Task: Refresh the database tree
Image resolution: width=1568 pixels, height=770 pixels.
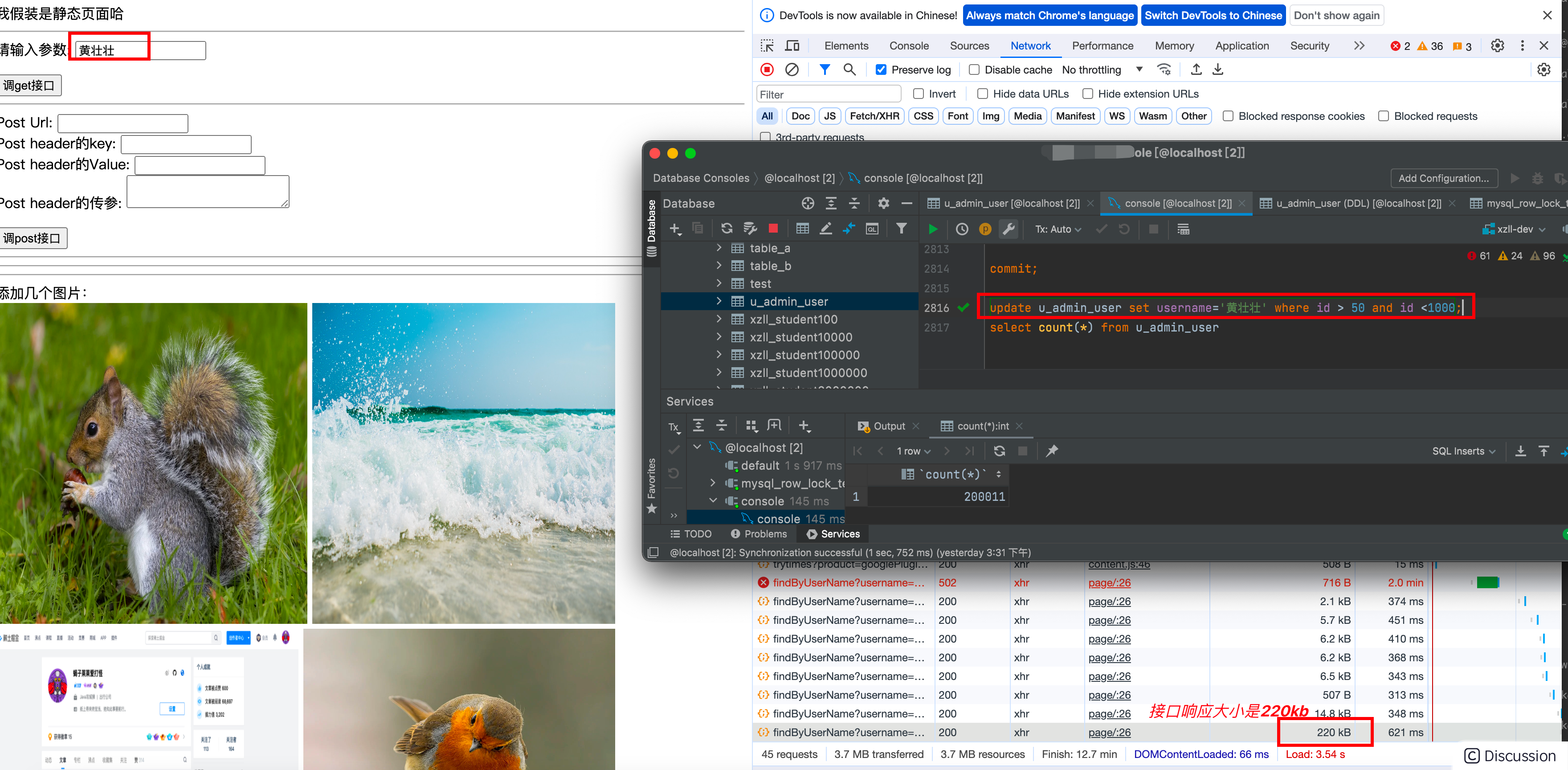Action: pos(726,229)
